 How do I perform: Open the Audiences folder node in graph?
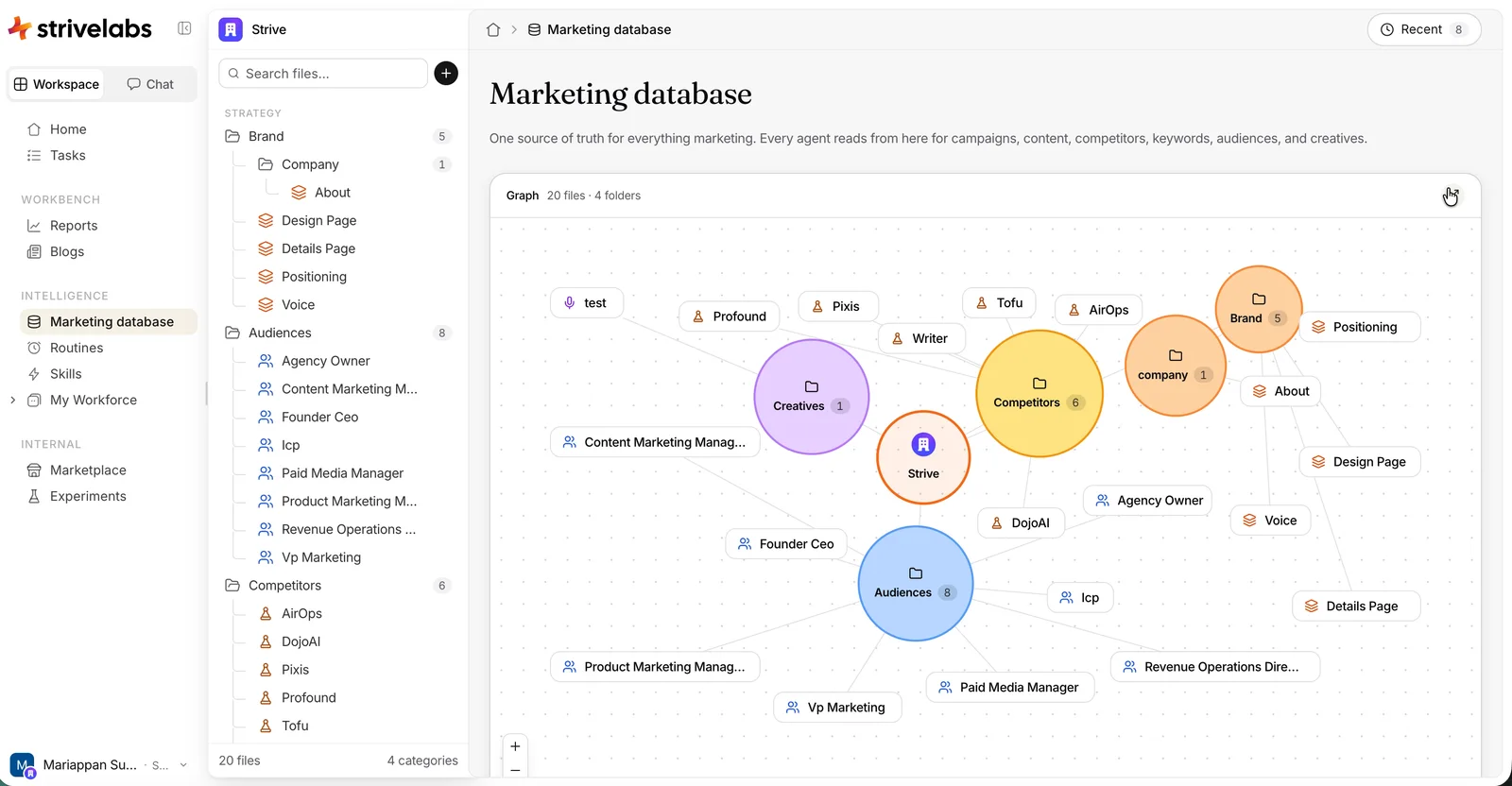click(916, 583)
